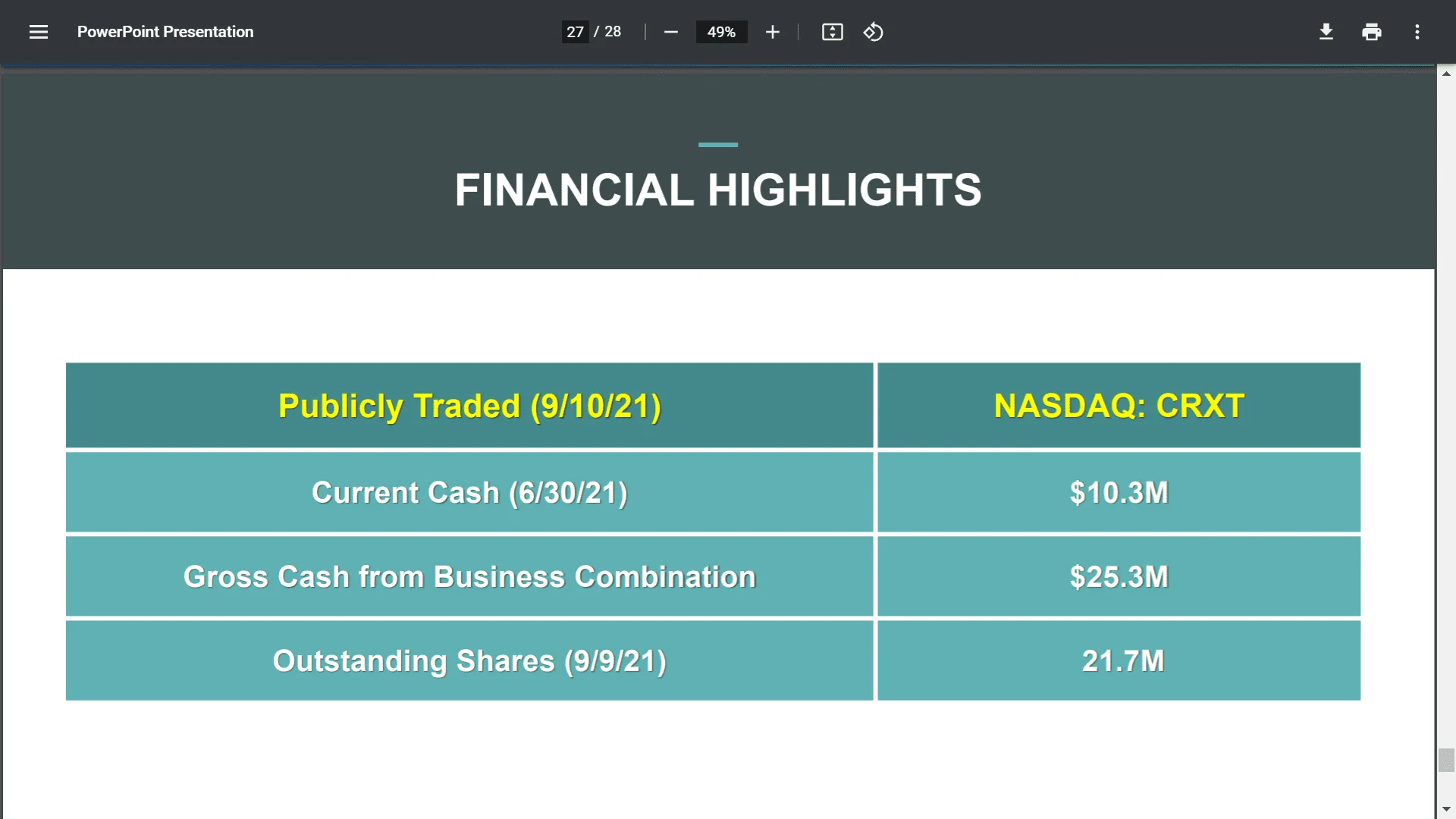This screenshot has width=1456, height=819.
Task: Click the Outstanding Shares (9/9/21) cell
Action: (x=469, y=661)
